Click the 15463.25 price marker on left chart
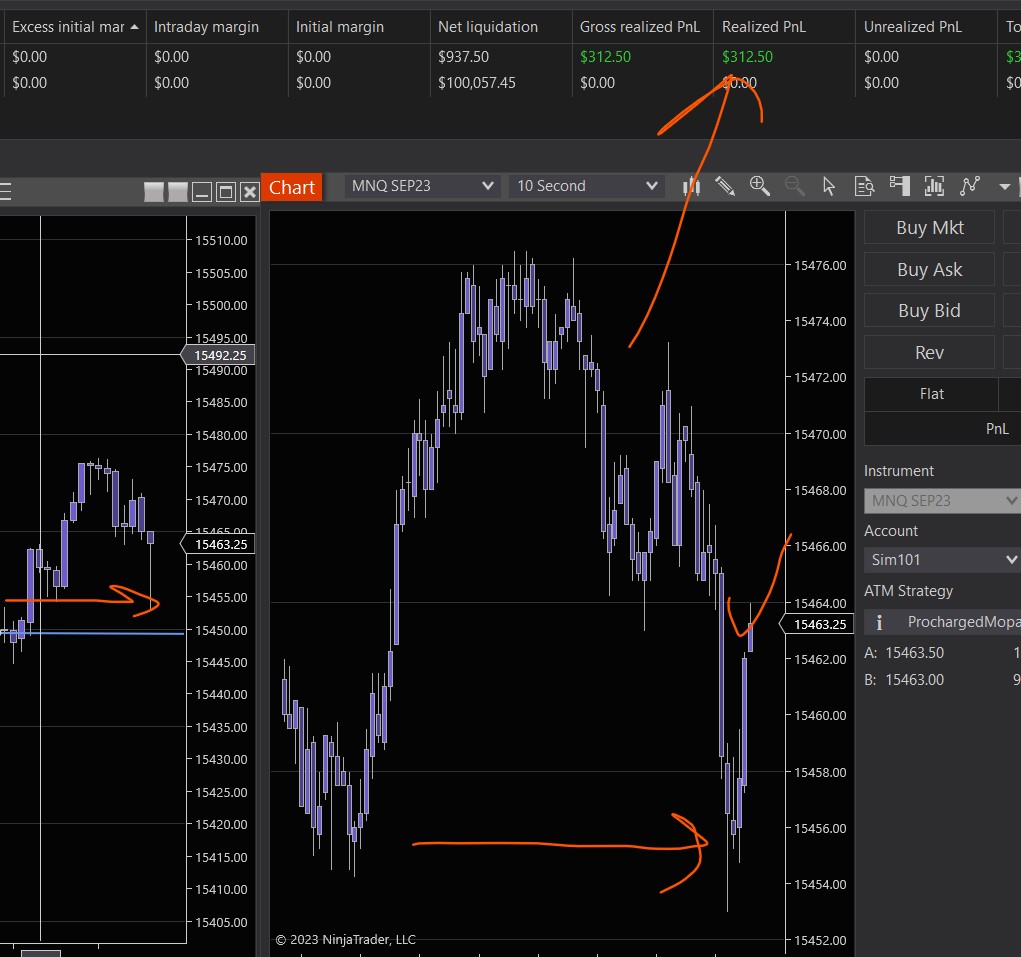The width and height of the screenshot is (1021, 957). tap(217, 544)
